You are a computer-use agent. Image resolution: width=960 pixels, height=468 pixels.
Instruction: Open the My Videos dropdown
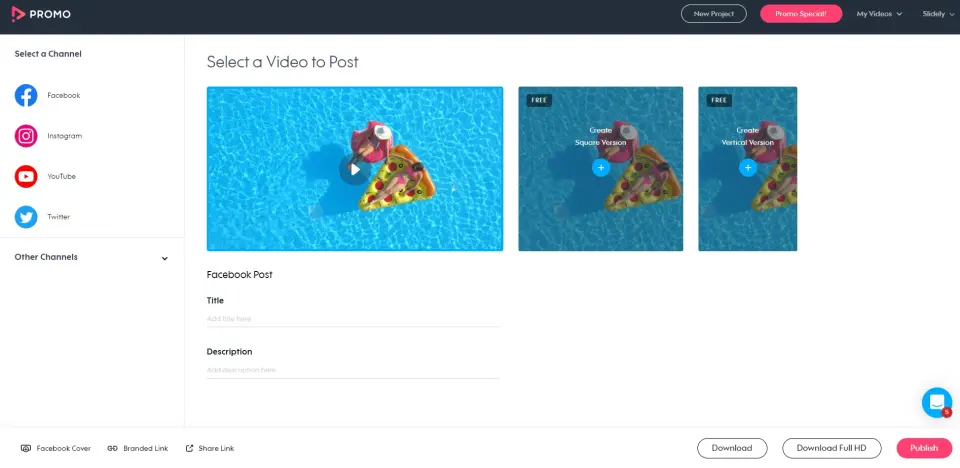(x=879, y=13)
